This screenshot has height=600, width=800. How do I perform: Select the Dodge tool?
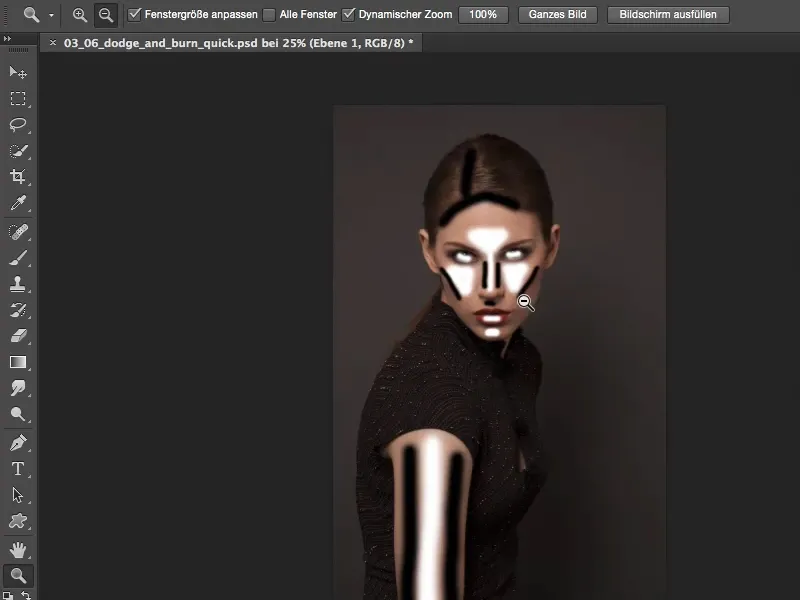pyautogui.click(x=18, y=414)
